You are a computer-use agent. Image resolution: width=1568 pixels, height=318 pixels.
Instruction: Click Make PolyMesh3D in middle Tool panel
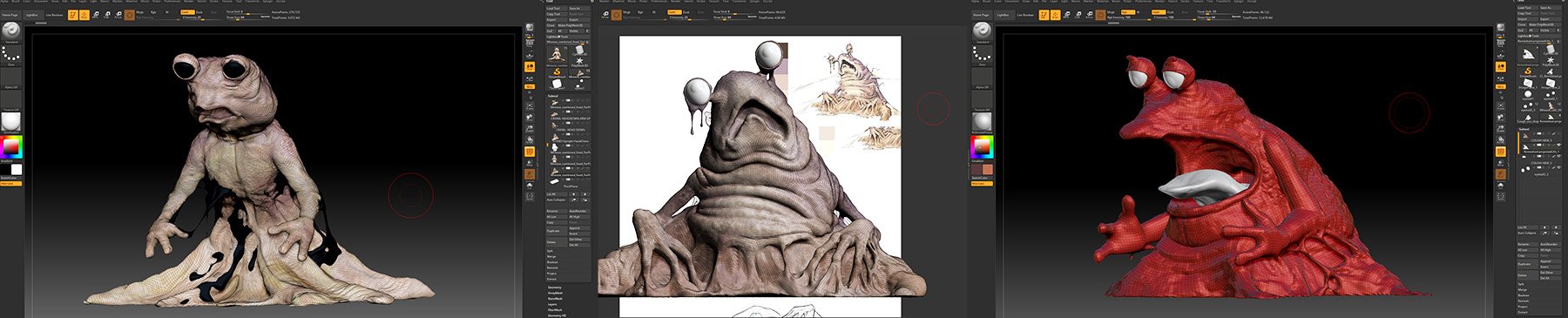575,25
